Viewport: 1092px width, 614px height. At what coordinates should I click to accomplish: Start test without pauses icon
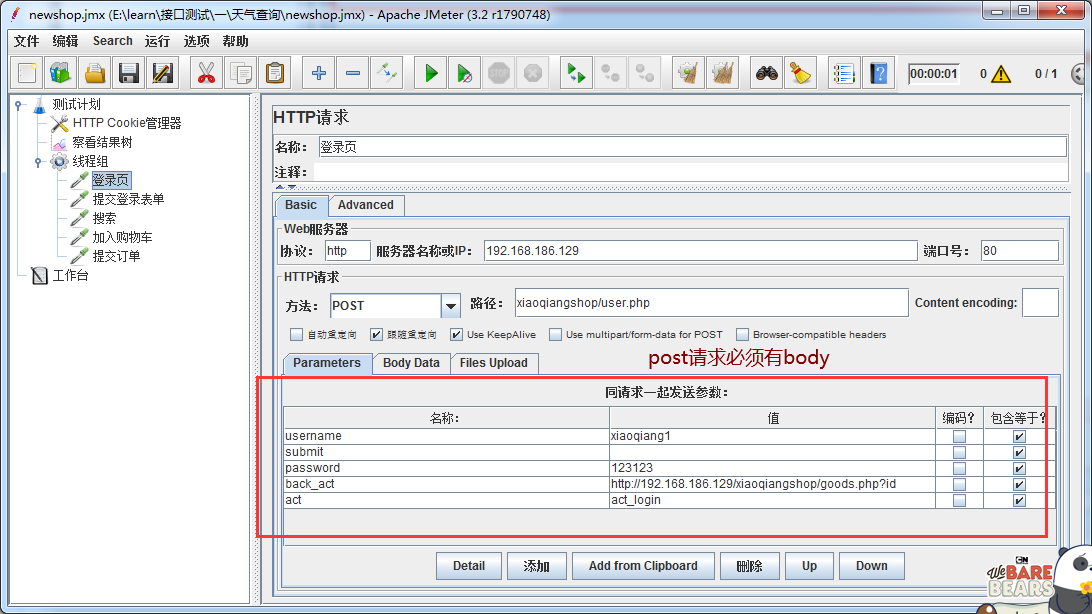click(465, 73)
